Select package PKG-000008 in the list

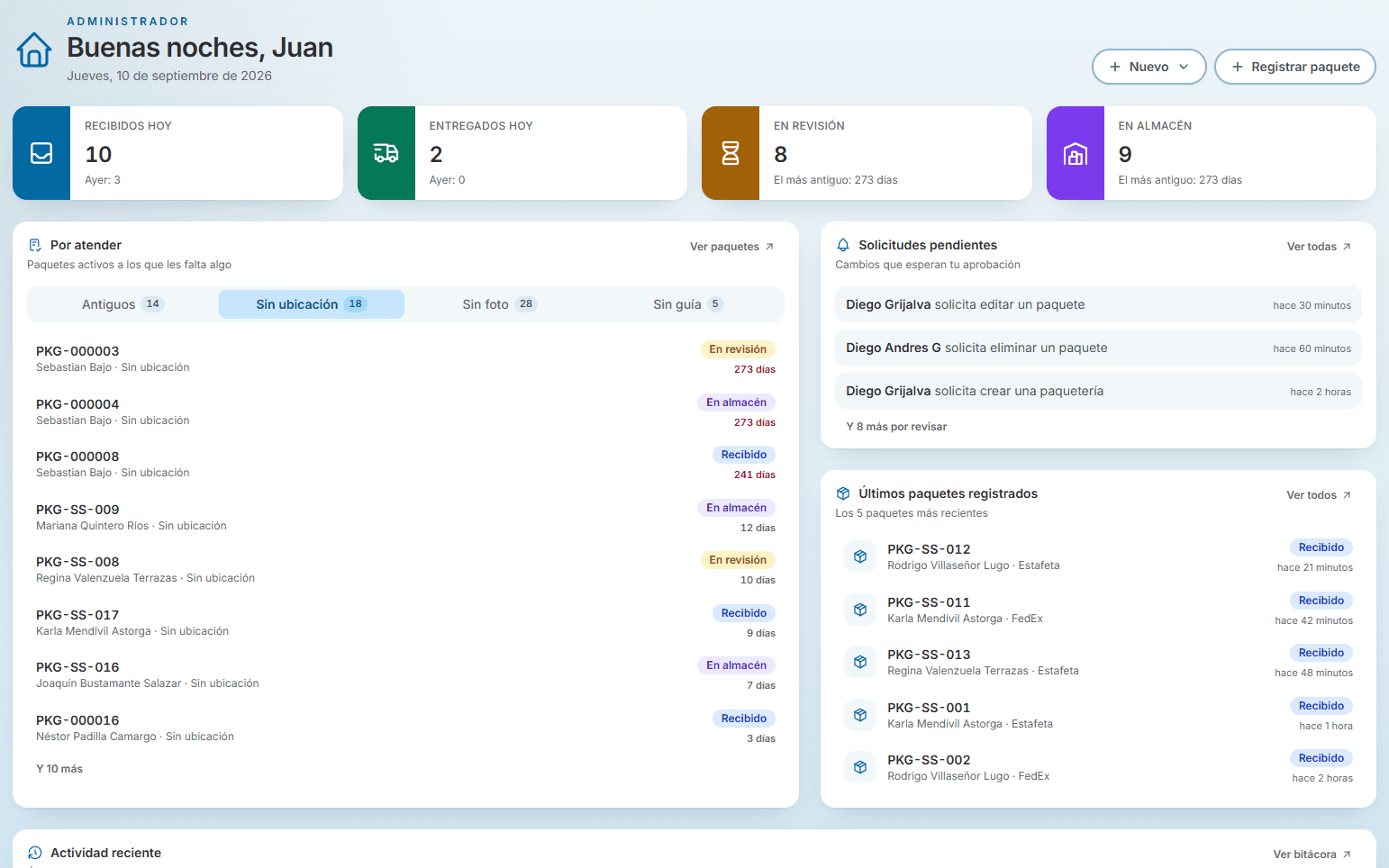(x=405, y=464)
